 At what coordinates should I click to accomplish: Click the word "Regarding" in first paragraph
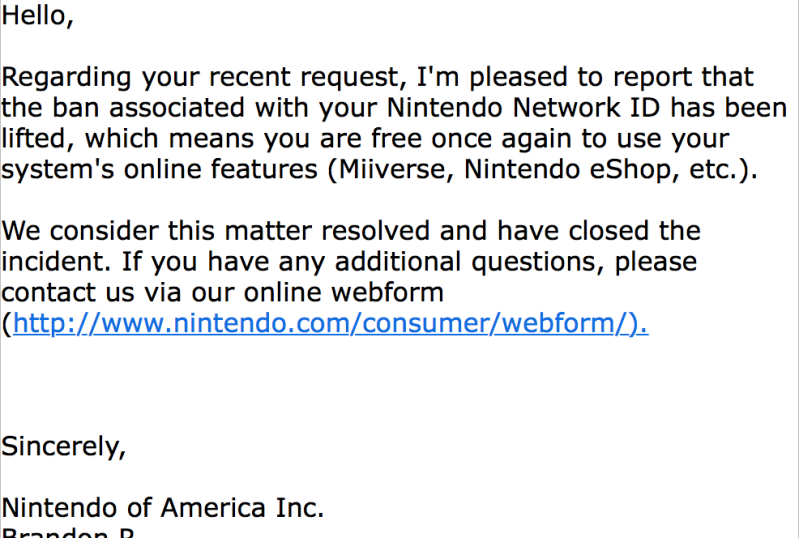point(67,78)
